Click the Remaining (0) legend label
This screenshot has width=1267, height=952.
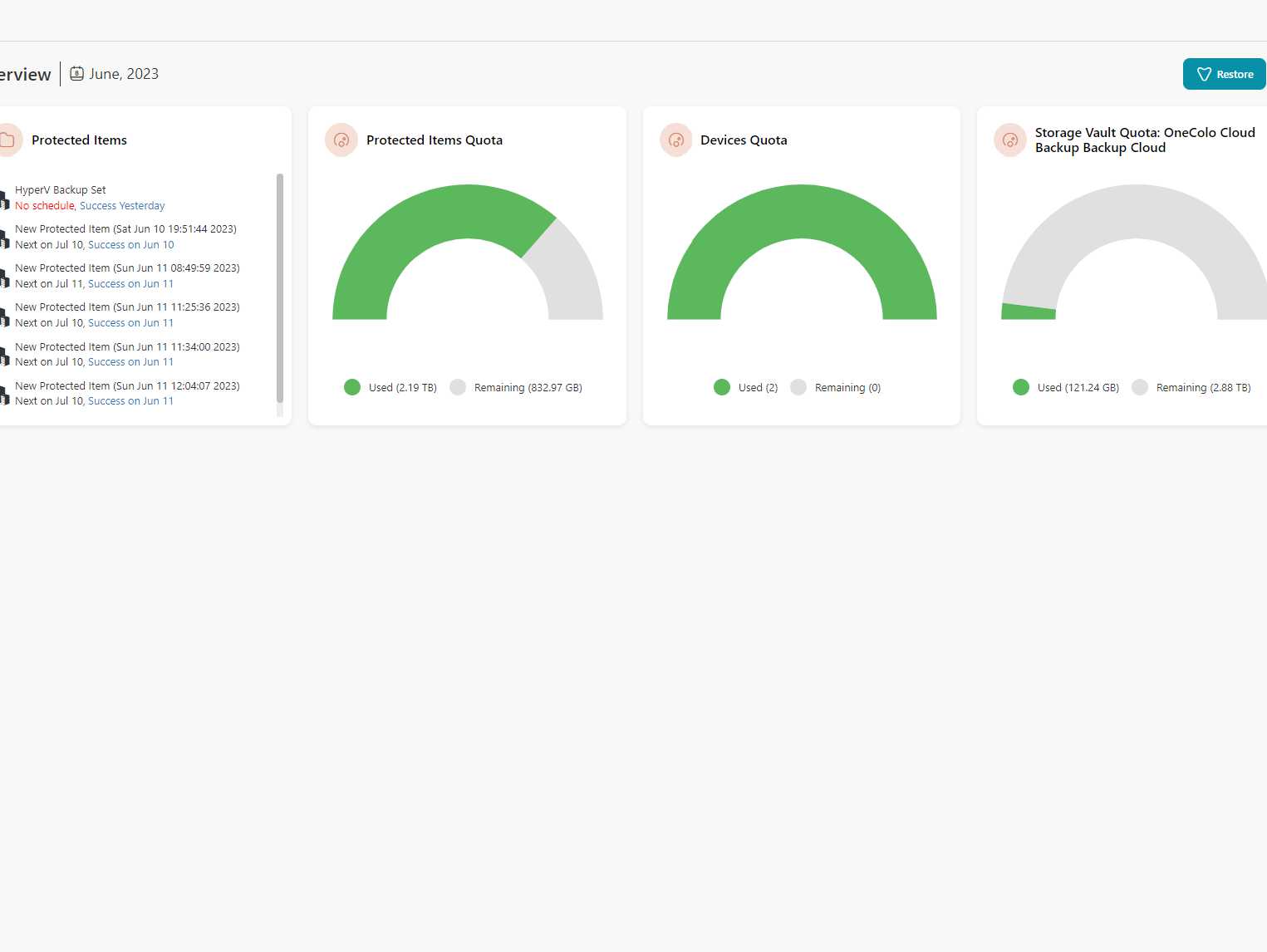click(x=848, y=388)
